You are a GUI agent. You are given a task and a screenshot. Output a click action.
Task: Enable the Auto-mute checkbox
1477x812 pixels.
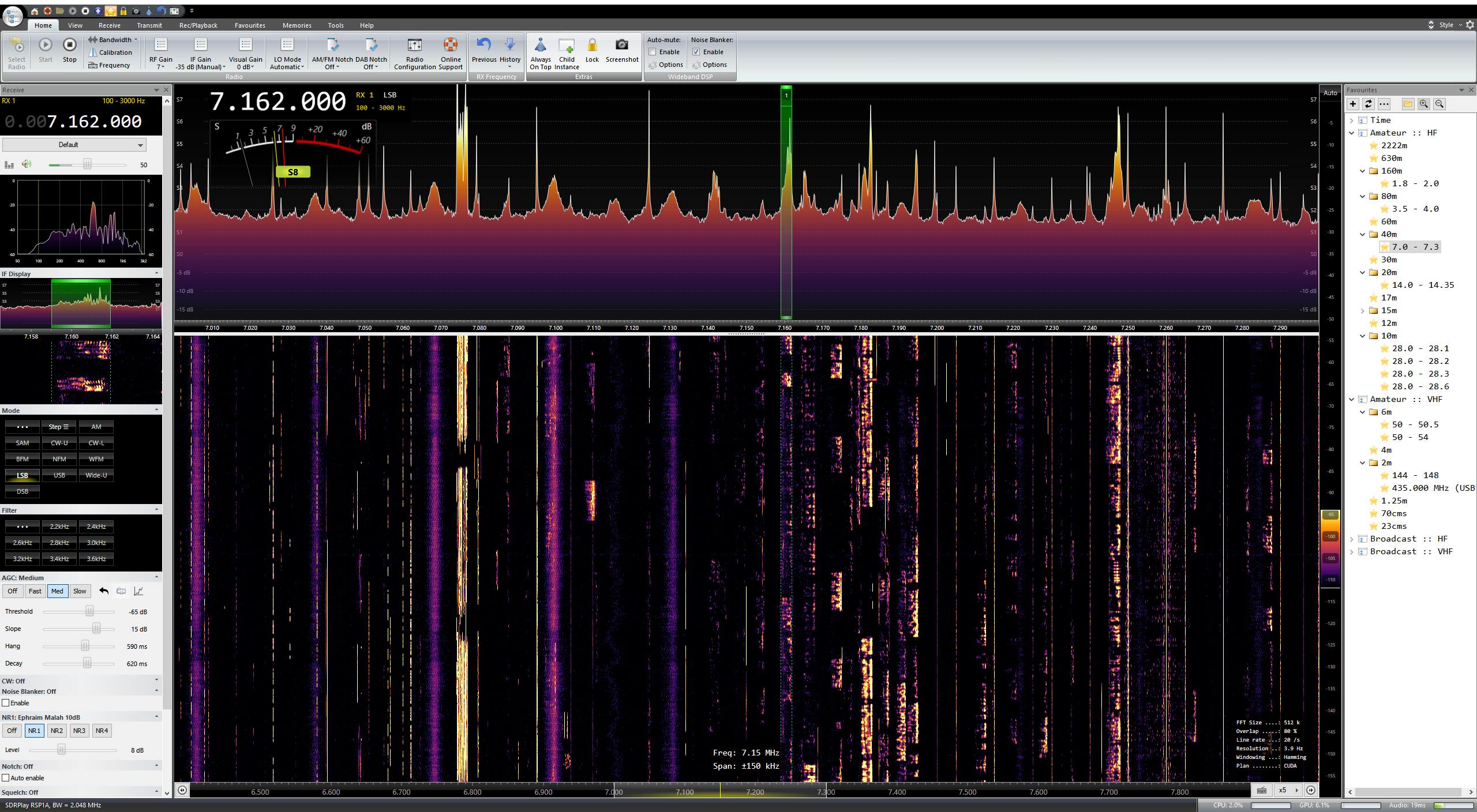pyautogui.click(x=653, y=52)
